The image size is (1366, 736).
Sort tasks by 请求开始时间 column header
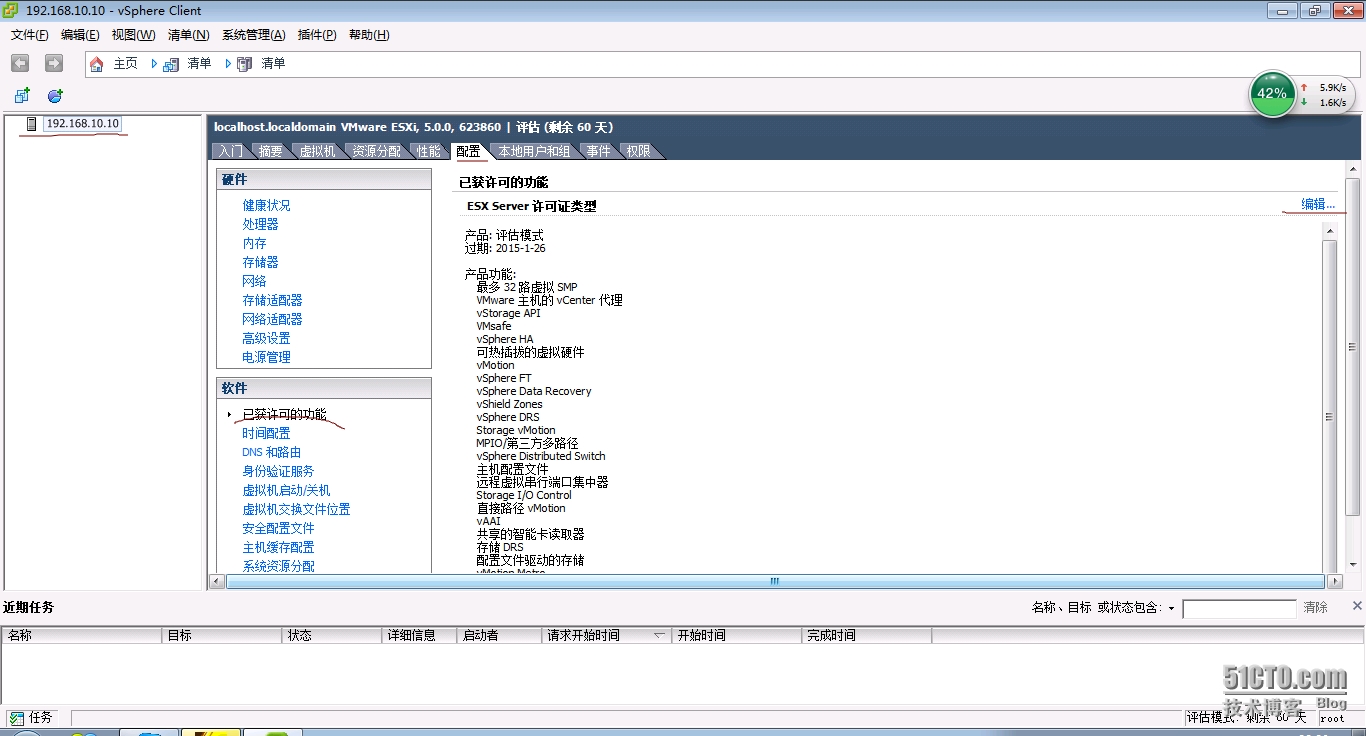[607, 635]
